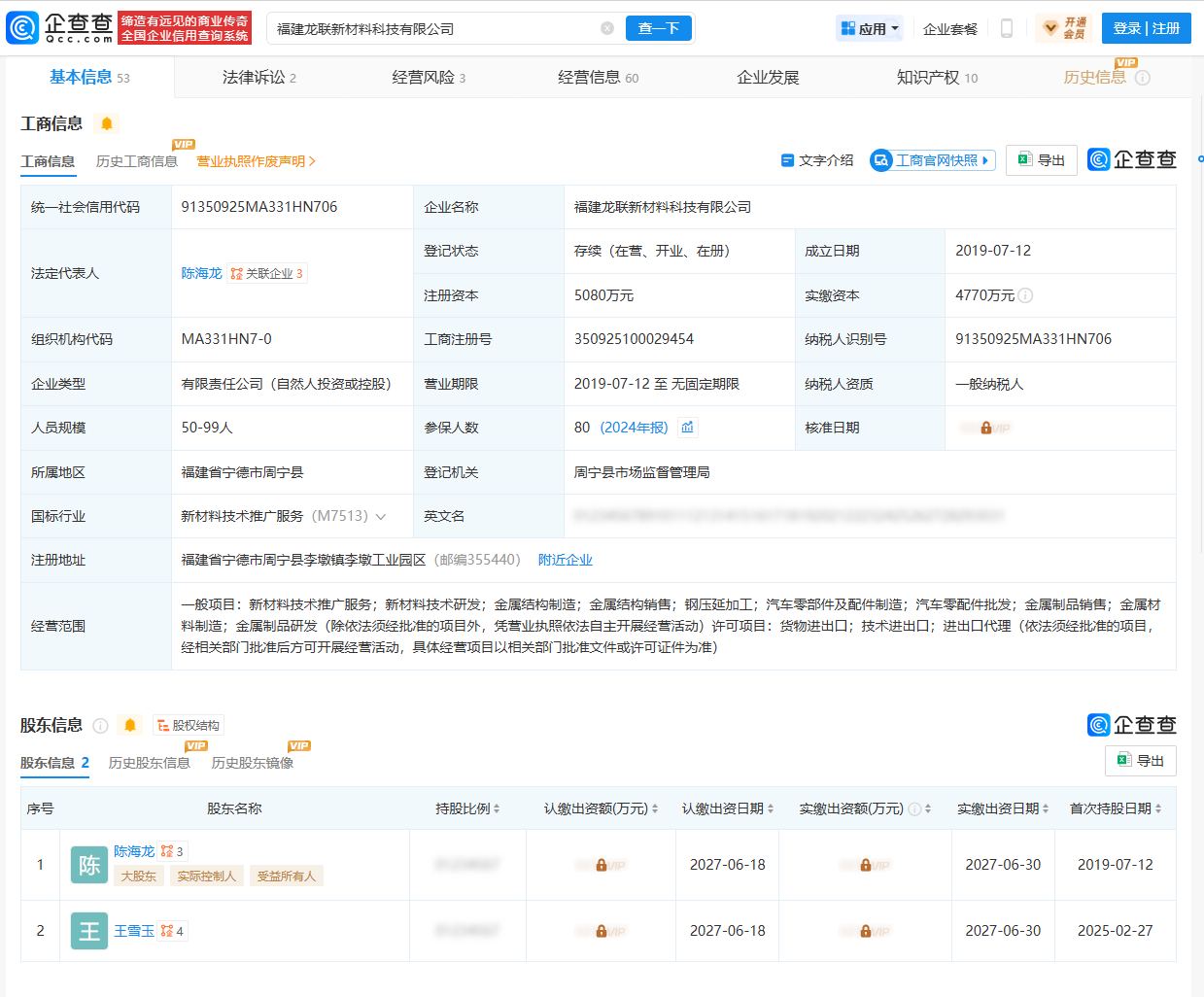
Task: Switch to 法律诉讼 tab
Action: 258,78
